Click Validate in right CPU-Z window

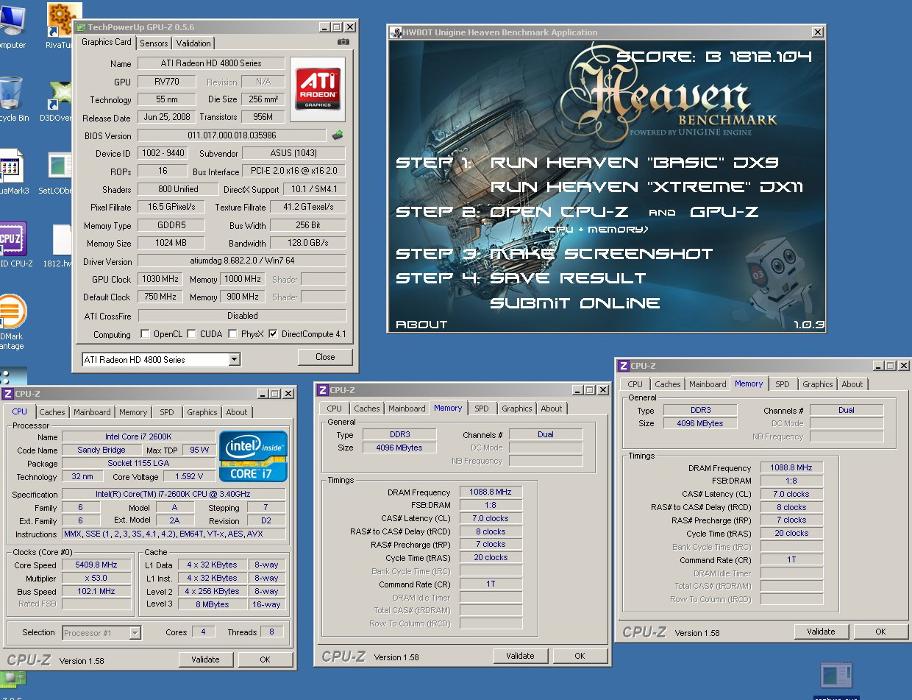(x=821, y=631)
